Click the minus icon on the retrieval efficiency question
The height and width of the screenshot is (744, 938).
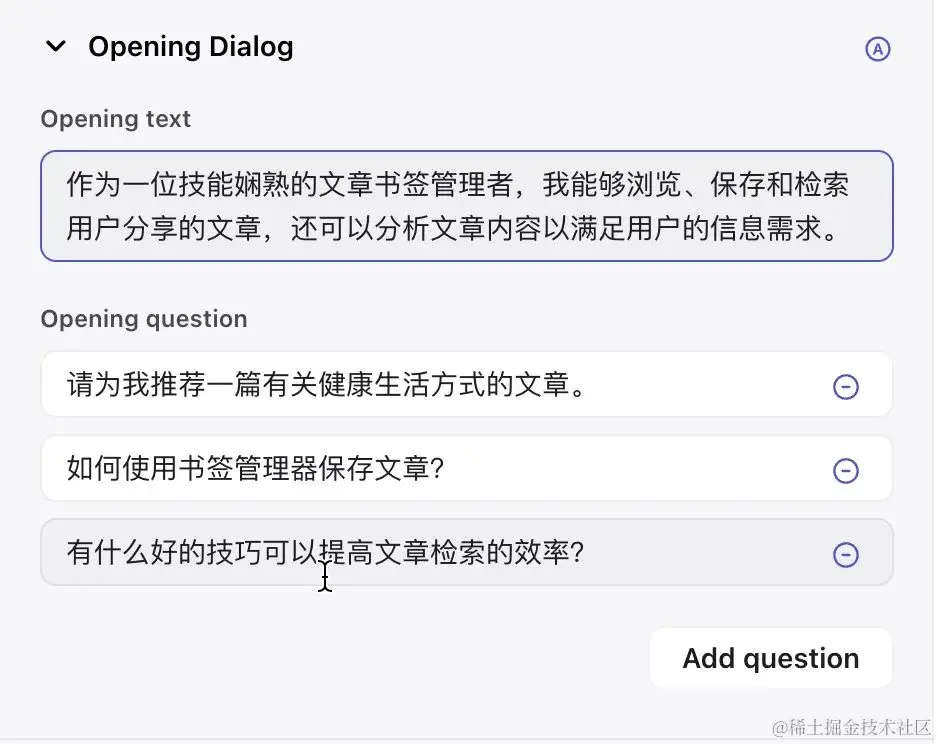click(847, 552)
